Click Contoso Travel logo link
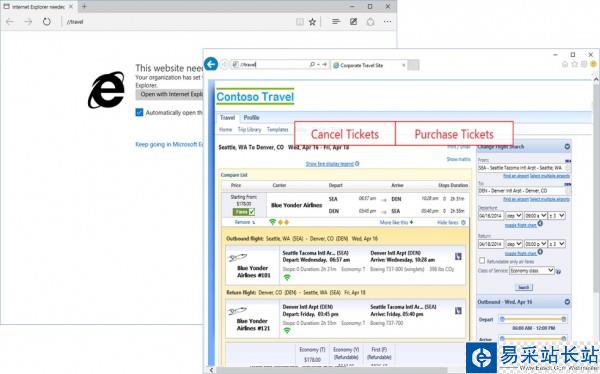The width and height of the screenshot is (600, 374). 255,97
